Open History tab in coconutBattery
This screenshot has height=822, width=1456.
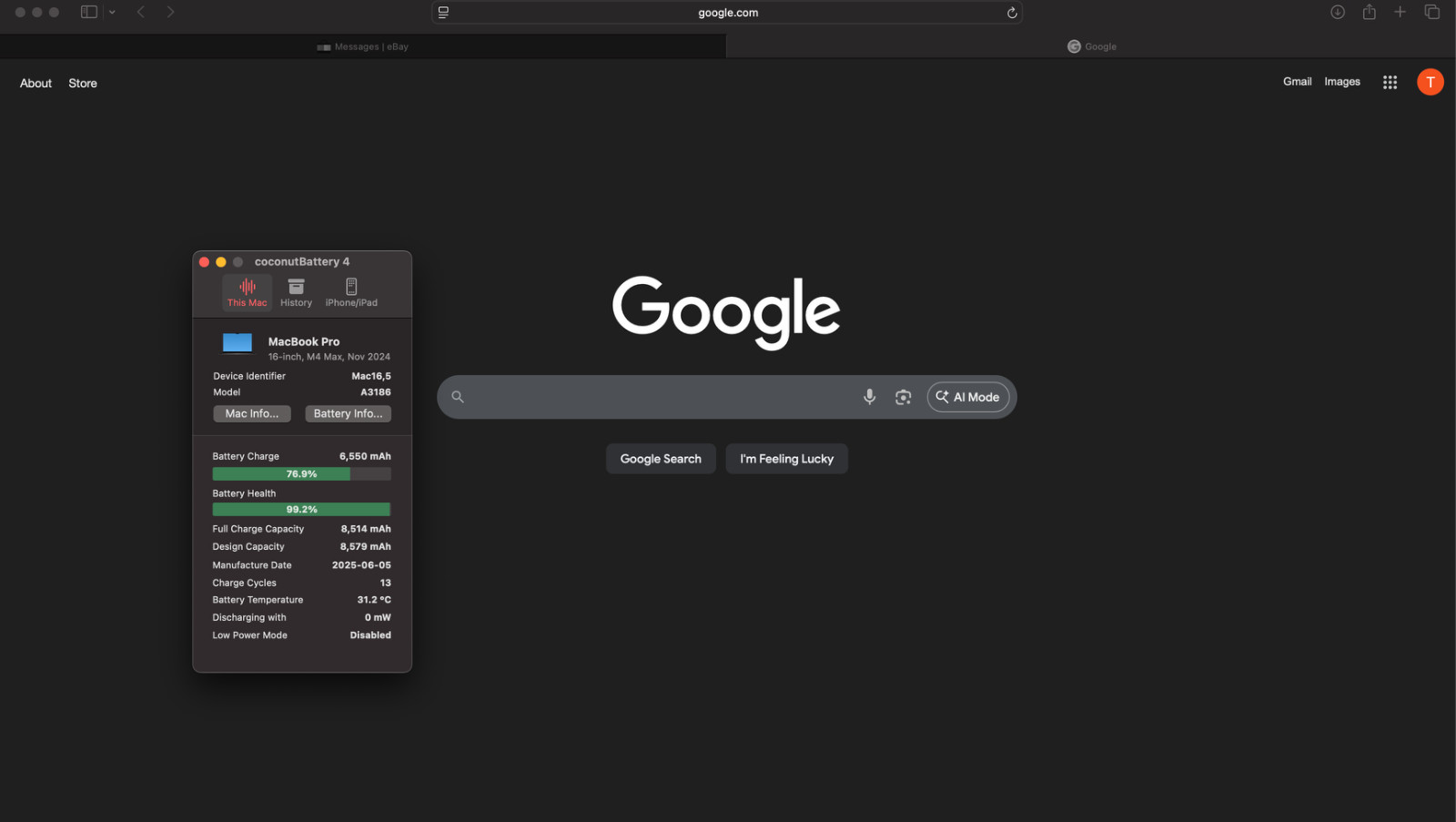click(x=296, y=292)
